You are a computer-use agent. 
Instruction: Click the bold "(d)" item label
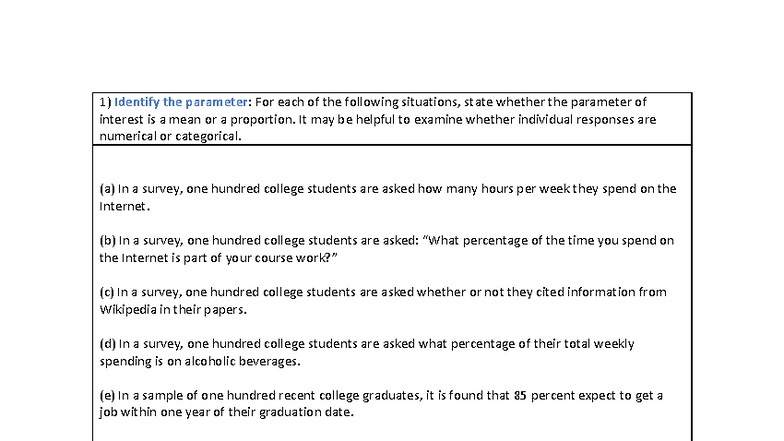tap(107, 344)
